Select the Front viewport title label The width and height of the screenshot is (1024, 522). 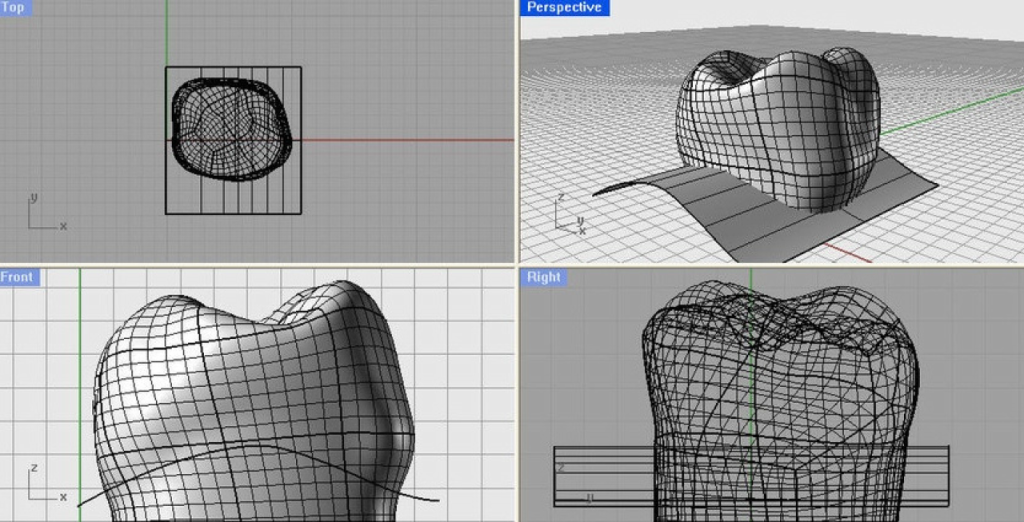[x=19, y=277]
